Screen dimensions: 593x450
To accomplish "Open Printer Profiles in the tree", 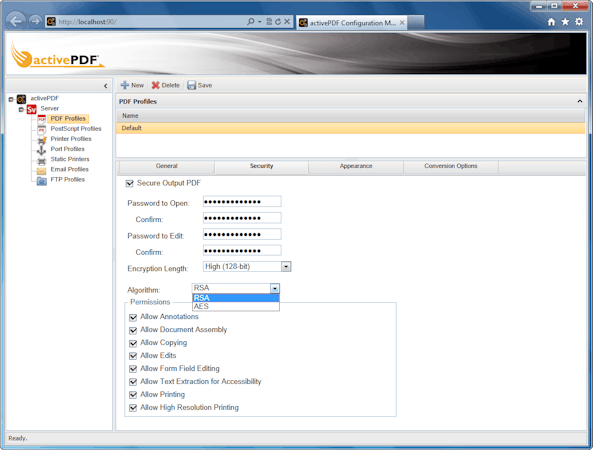I will click(x=71, y=139).
